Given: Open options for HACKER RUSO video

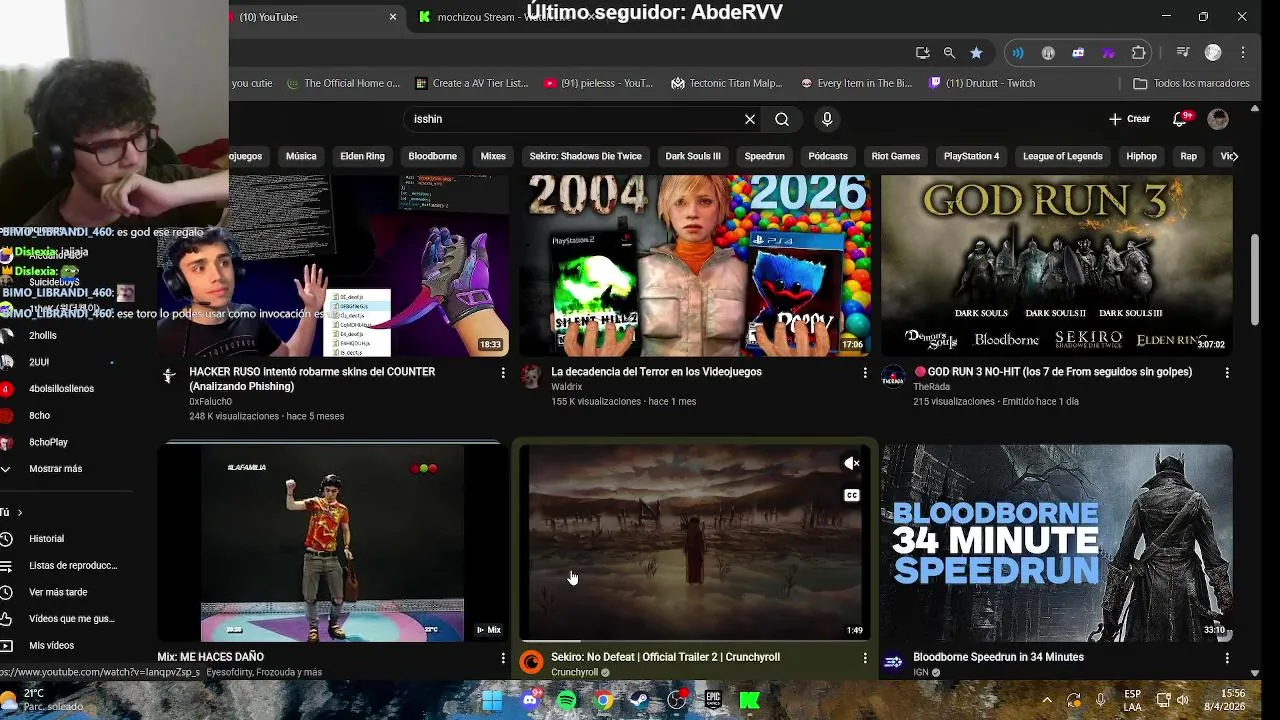Looking at the screenshot, I should (x=503, y=372).
